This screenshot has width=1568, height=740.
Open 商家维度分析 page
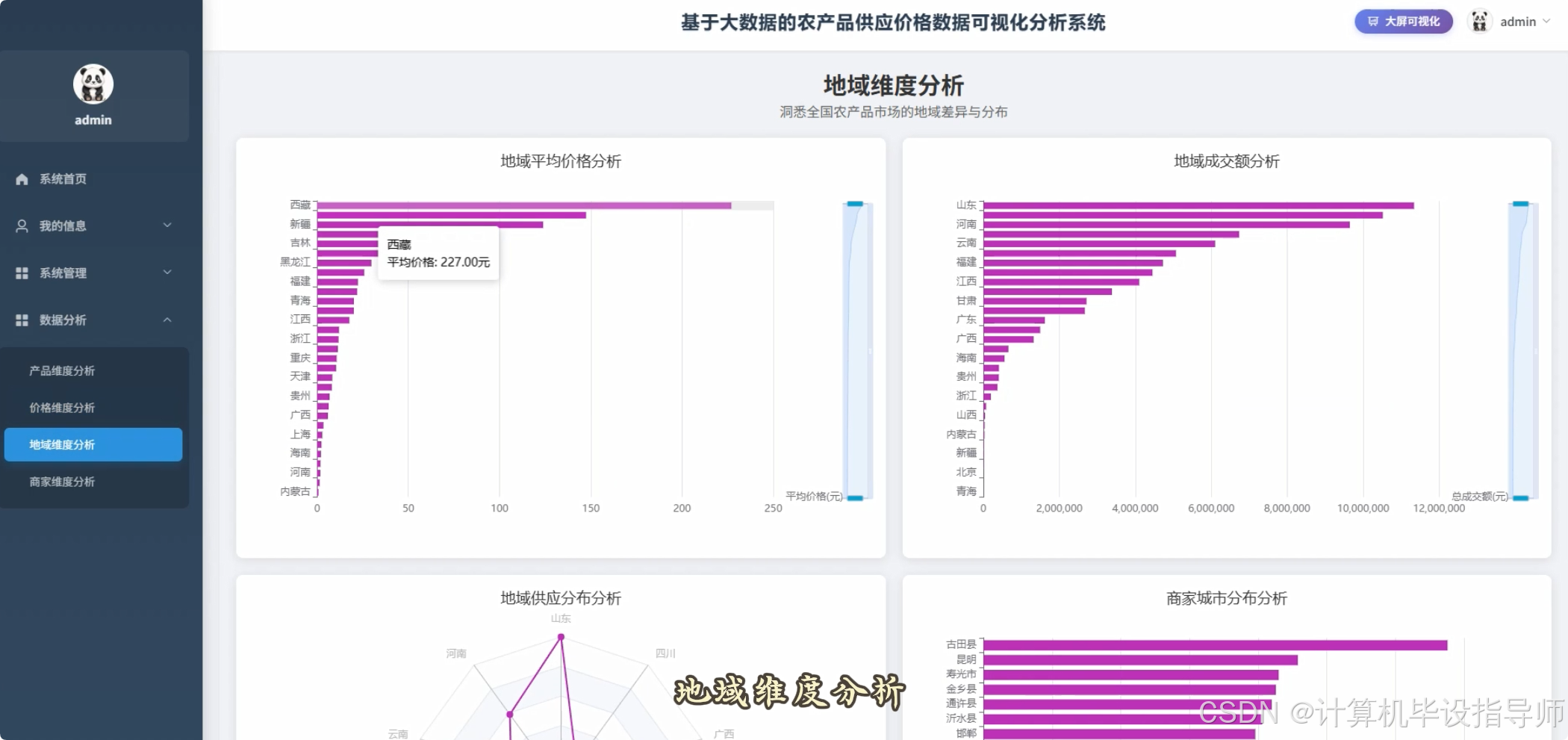[x=63, y=482]
